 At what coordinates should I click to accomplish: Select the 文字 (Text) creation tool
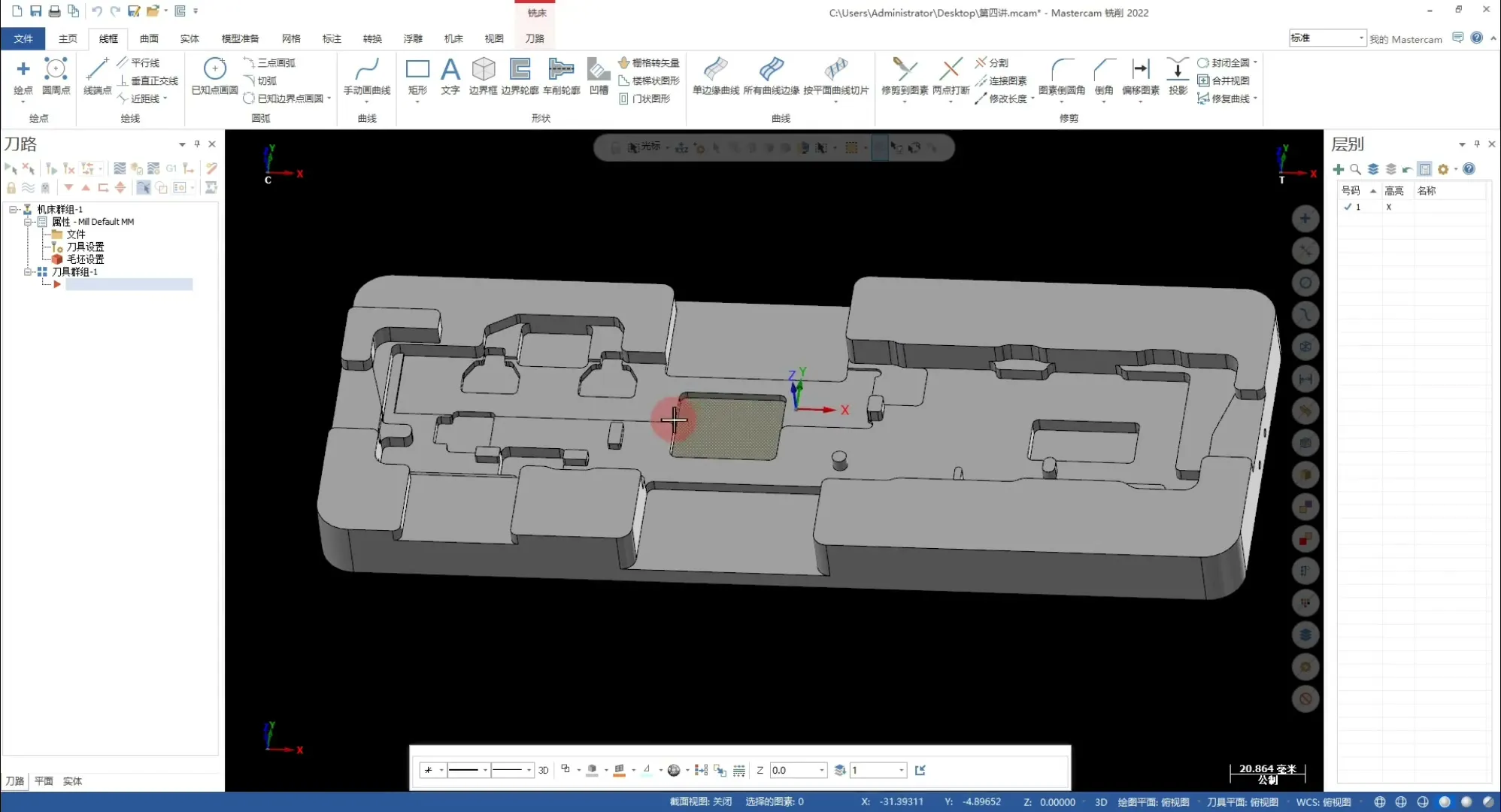(450, 75)
